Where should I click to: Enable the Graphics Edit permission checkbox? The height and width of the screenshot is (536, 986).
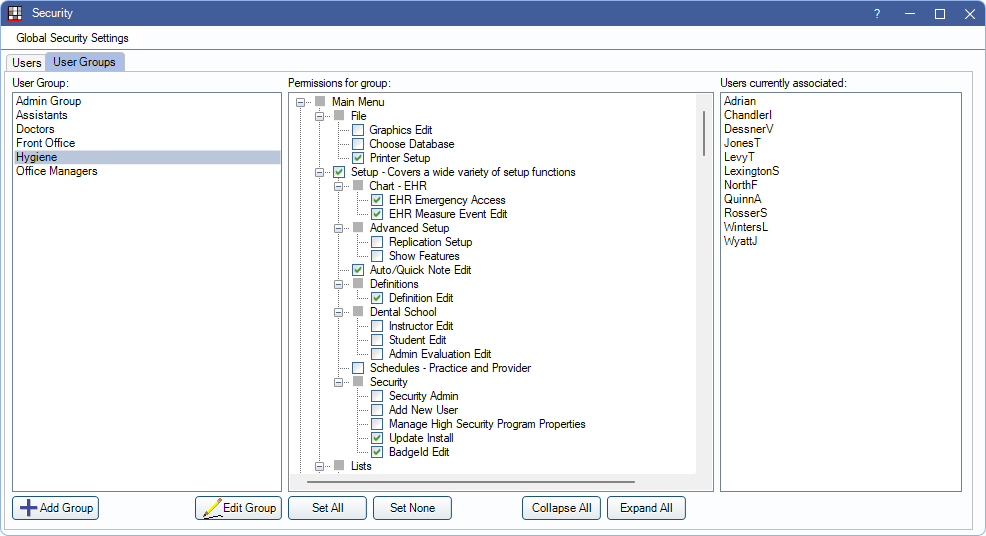(358, 130)
